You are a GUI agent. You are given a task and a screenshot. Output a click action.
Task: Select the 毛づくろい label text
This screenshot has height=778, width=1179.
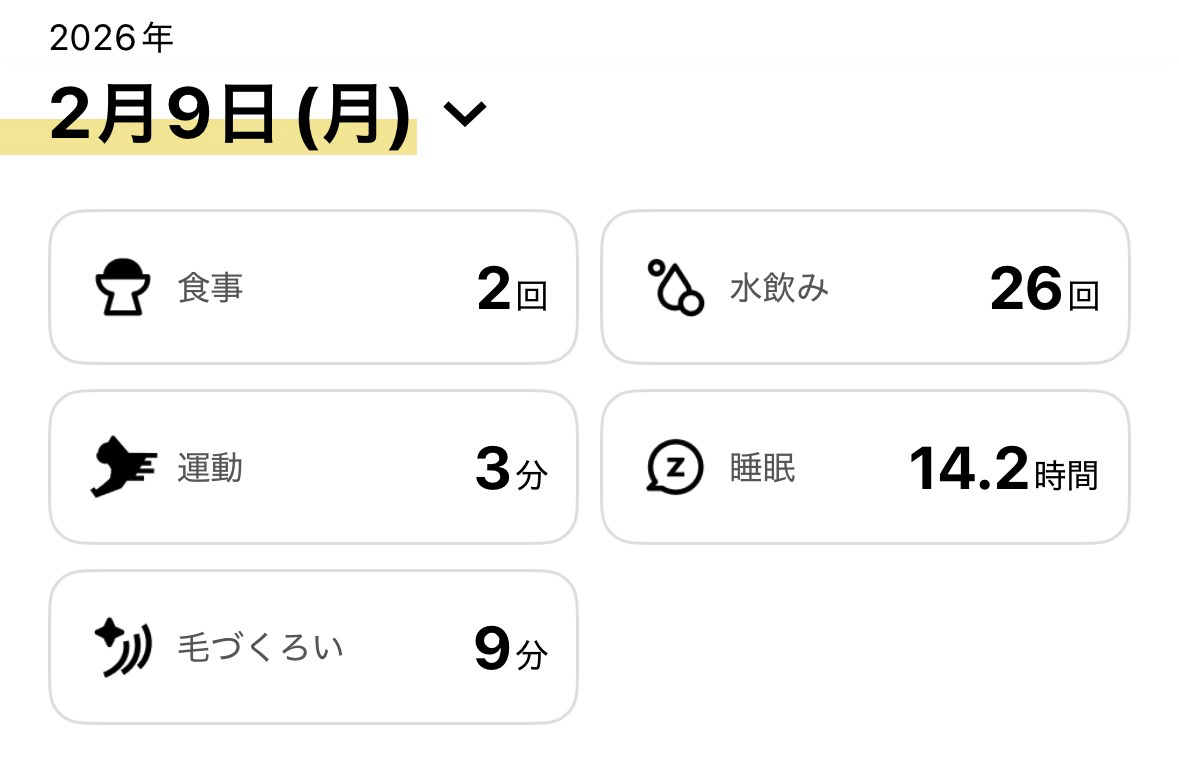click(260, 648)
